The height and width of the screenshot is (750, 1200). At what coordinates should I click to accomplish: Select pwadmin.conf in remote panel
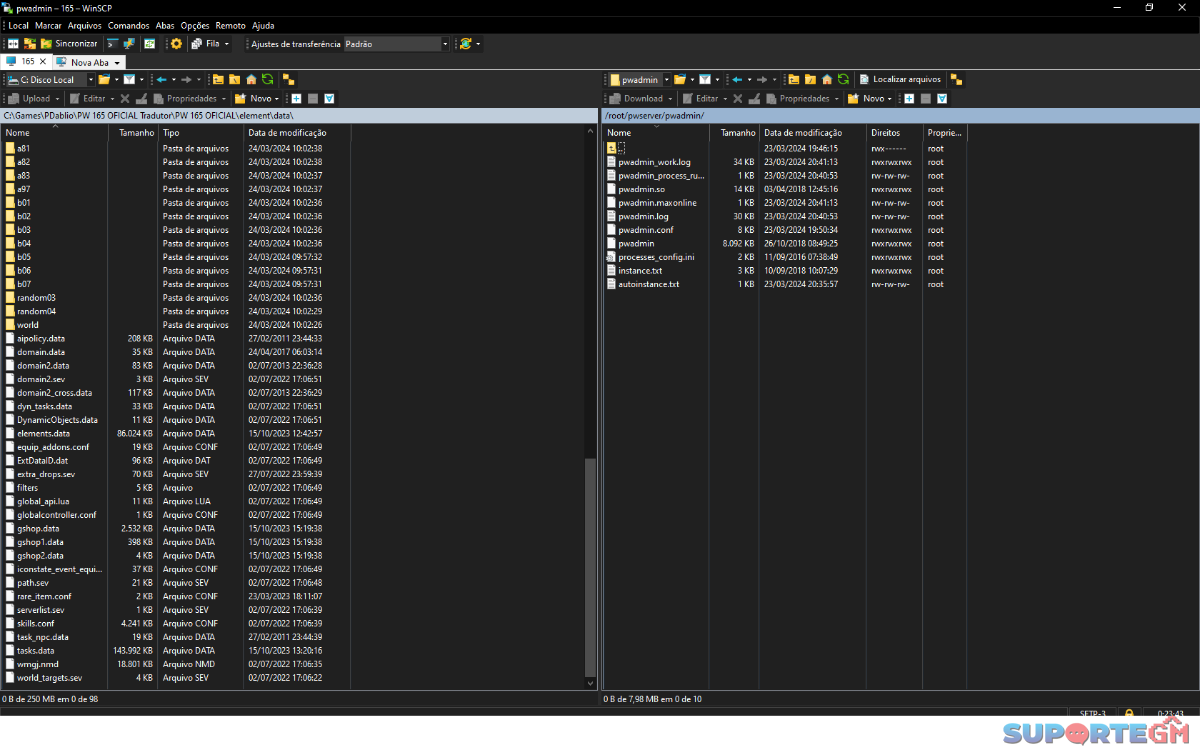coord(645,230)
